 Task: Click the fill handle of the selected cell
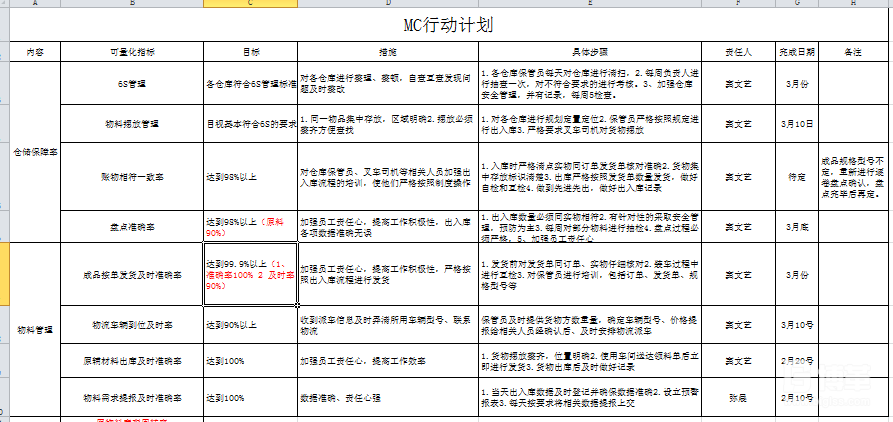[298, 305]
